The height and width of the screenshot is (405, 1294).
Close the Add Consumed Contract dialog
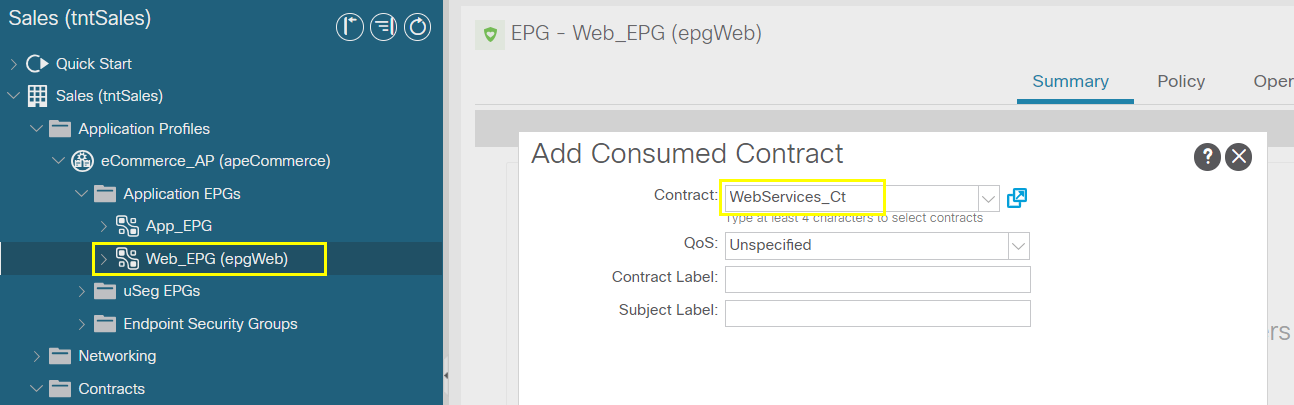click(1238, 156)
